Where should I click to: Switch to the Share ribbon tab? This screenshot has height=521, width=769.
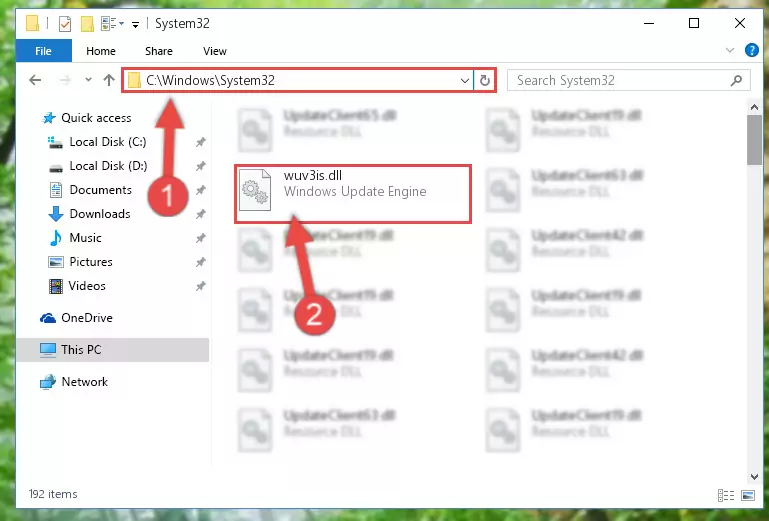pos(158,51)
